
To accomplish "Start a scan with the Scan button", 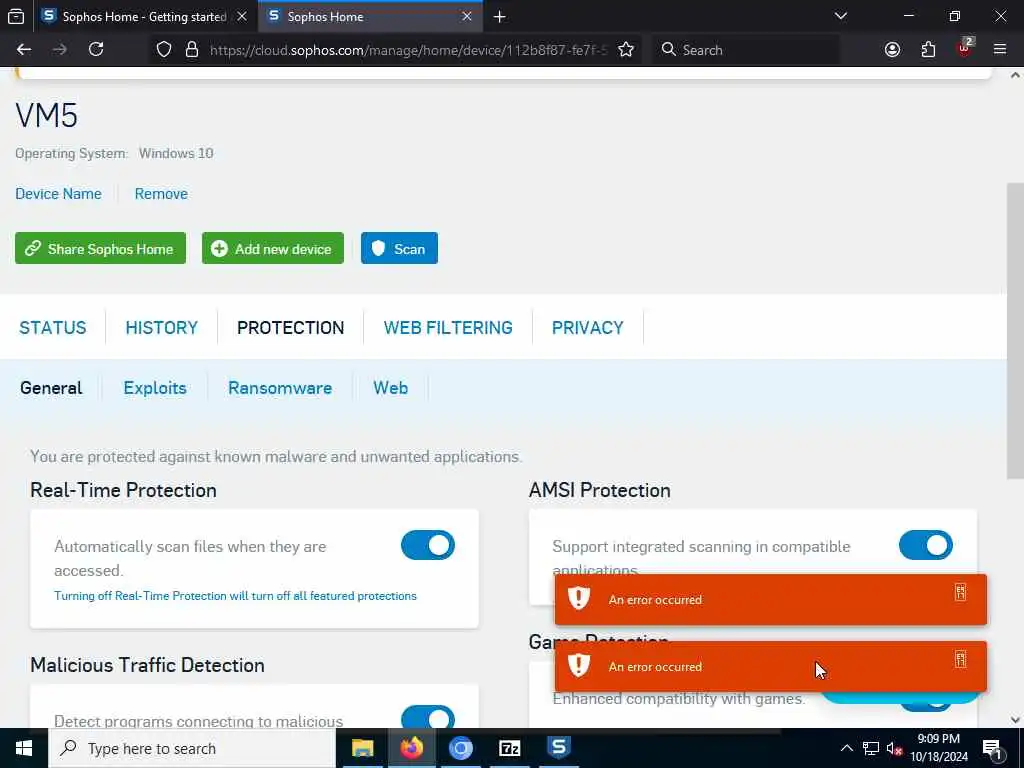I will pyautogui.click(x=400, y=248).
